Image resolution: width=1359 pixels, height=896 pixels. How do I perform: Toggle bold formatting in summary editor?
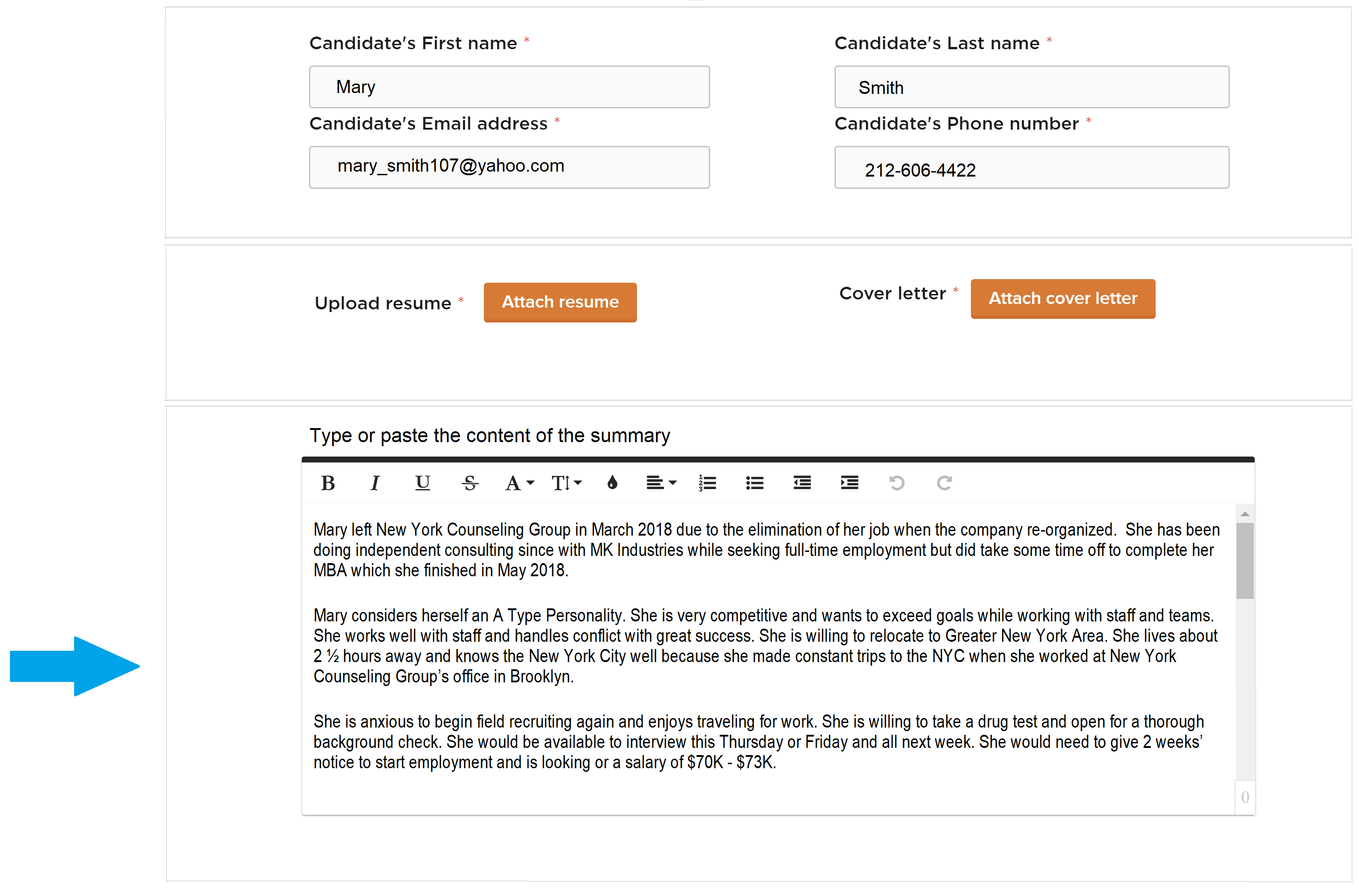click(328, 483)
